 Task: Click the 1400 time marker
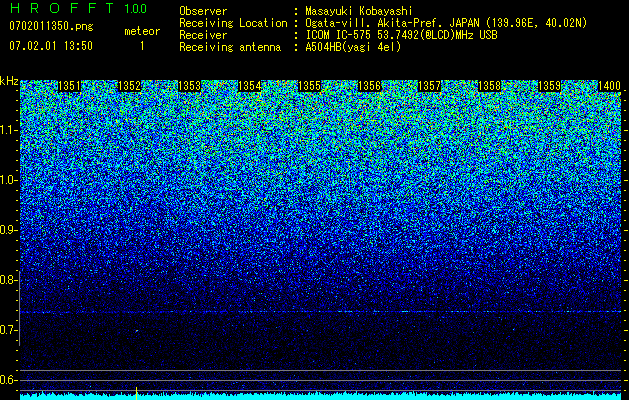tap(609, 86)
